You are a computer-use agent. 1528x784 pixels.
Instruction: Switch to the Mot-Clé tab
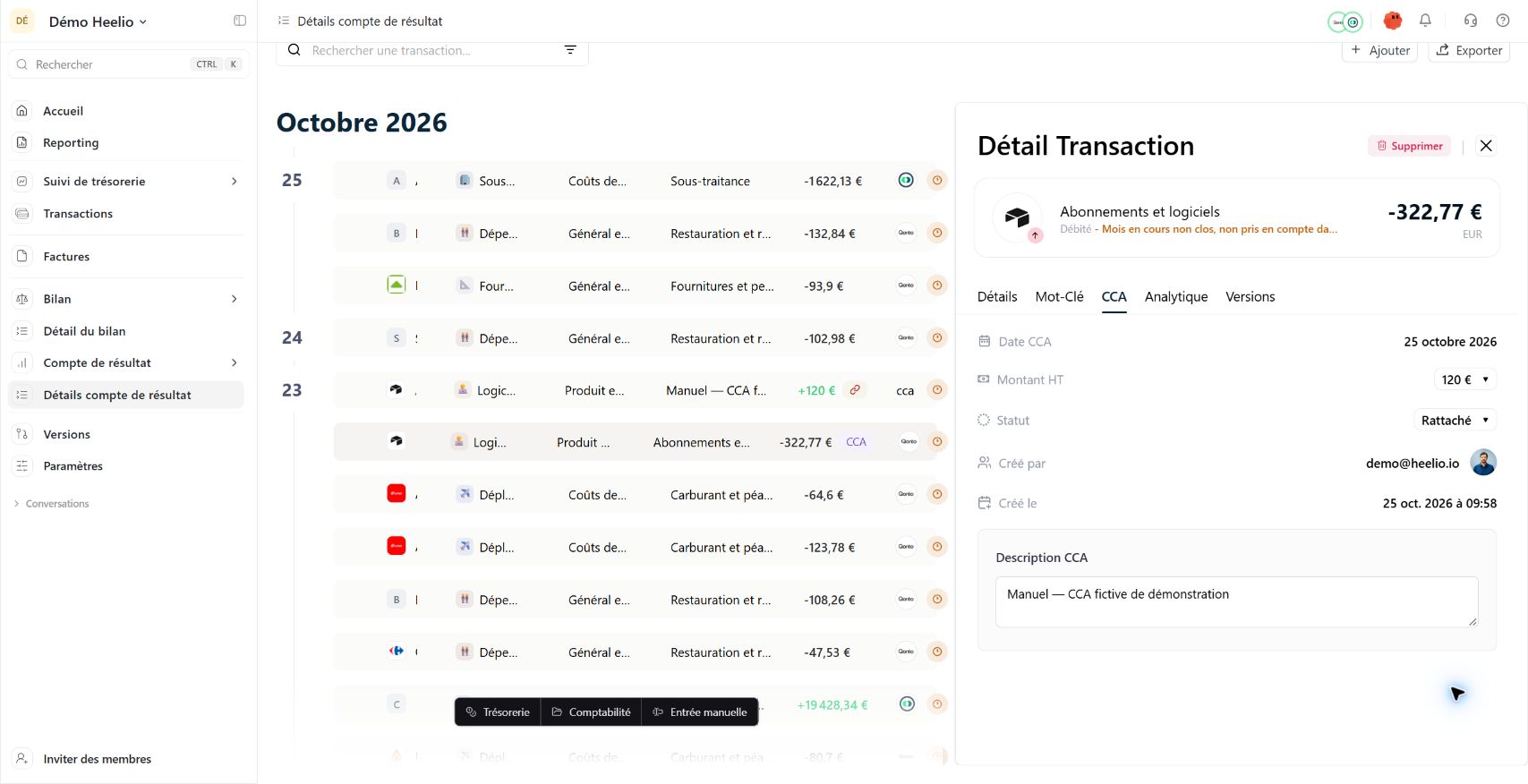pos(1059,297)
